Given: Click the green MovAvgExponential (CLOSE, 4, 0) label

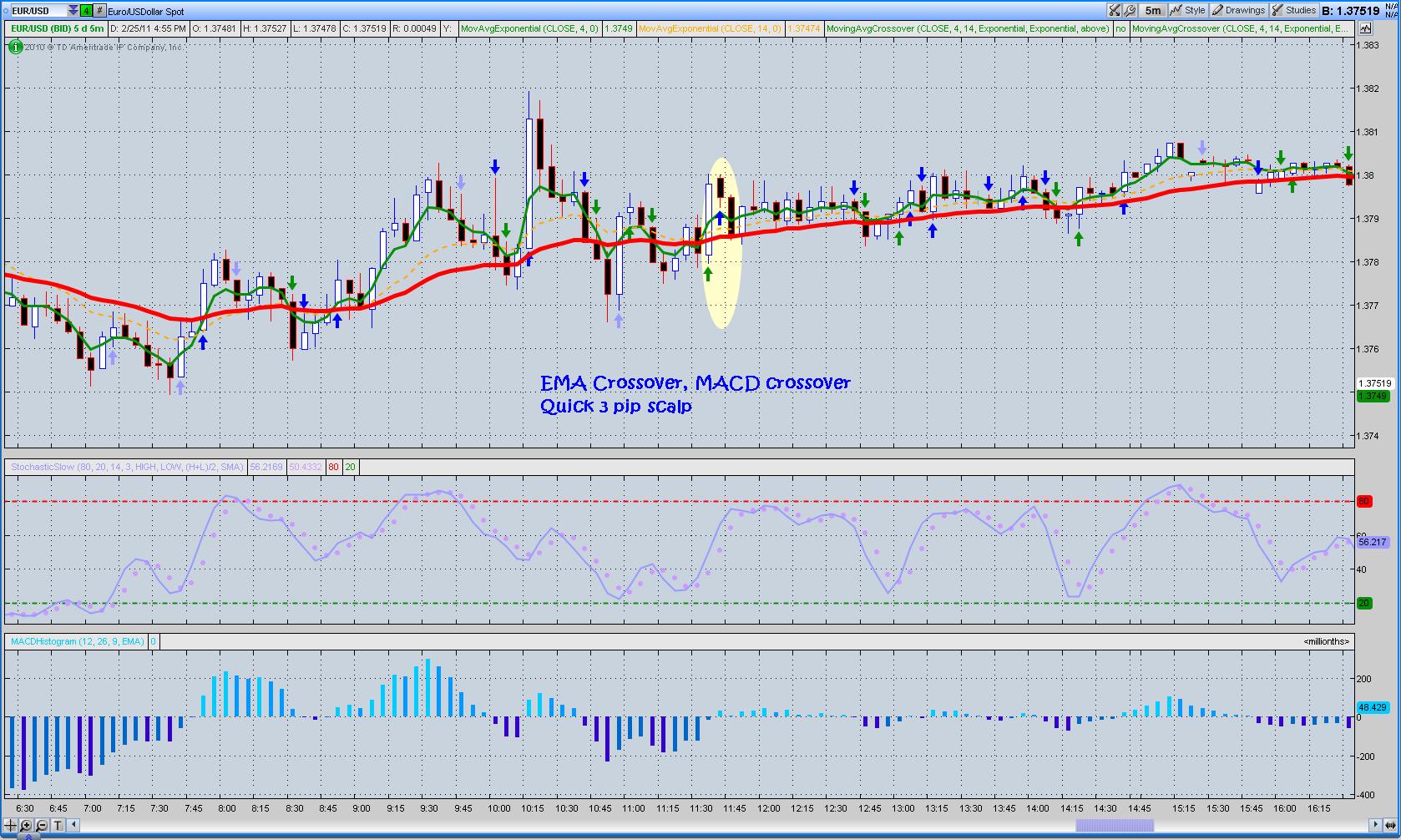Looking at the screenshot, I should tap(529, 28).
